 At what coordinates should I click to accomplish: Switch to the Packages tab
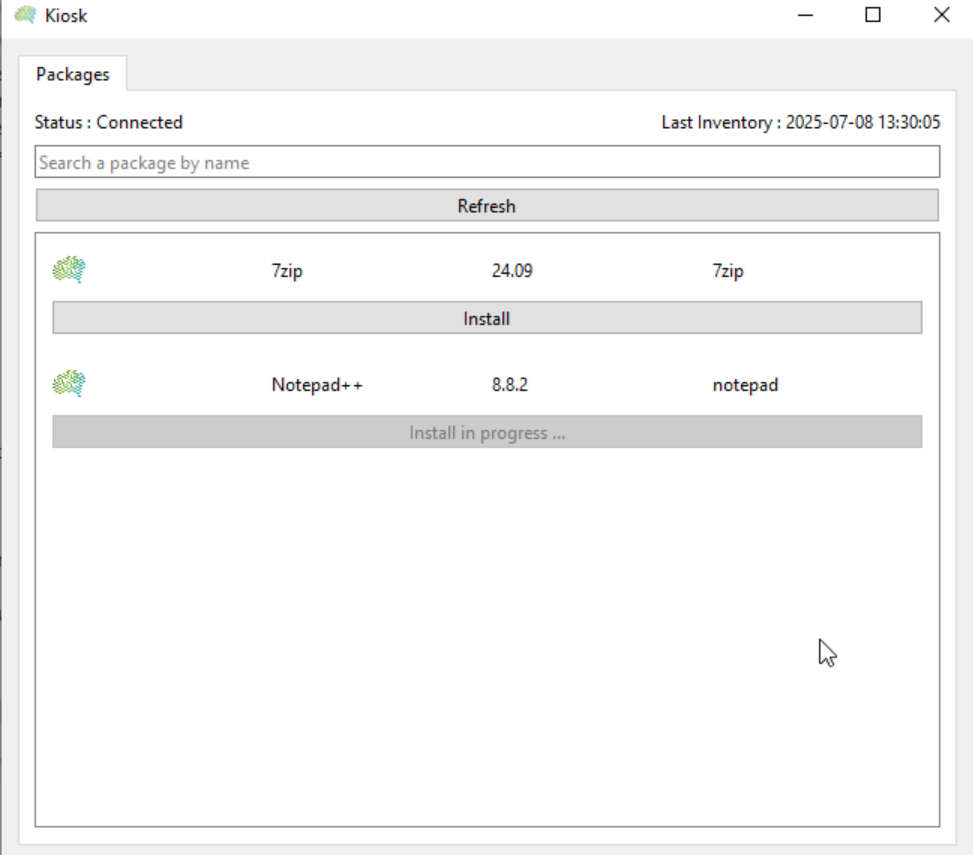[73, 74]
